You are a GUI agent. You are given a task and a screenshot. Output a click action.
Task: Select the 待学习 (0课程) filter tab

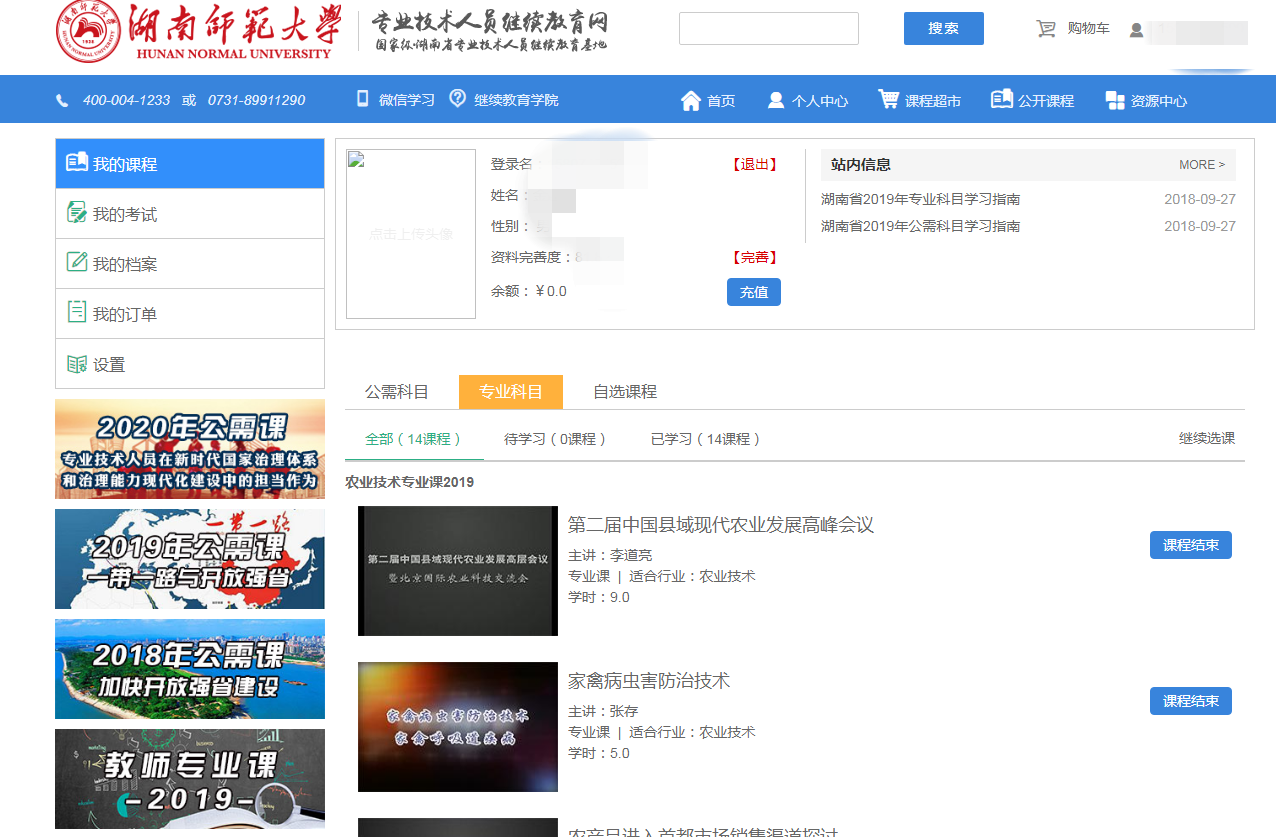point(555,439)
